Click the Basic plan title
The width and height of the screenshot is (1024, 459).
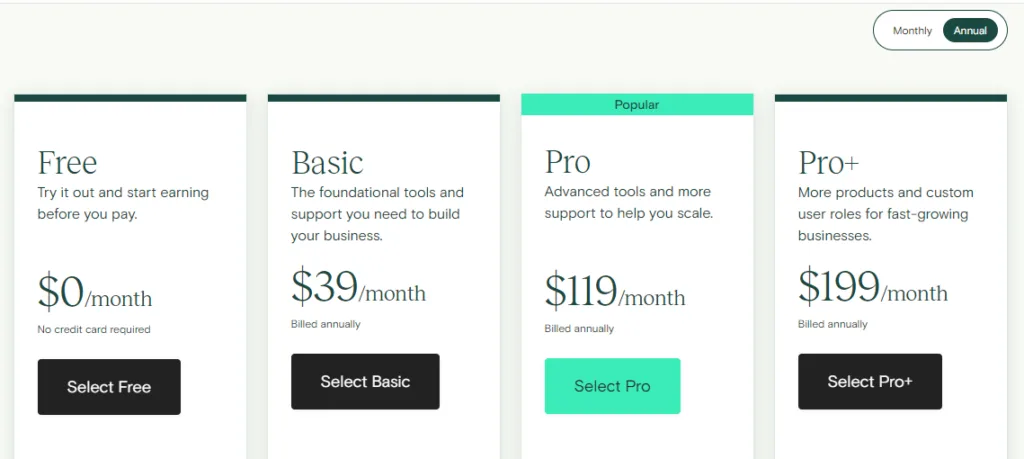pyautogui.click(x=327, y=162)
